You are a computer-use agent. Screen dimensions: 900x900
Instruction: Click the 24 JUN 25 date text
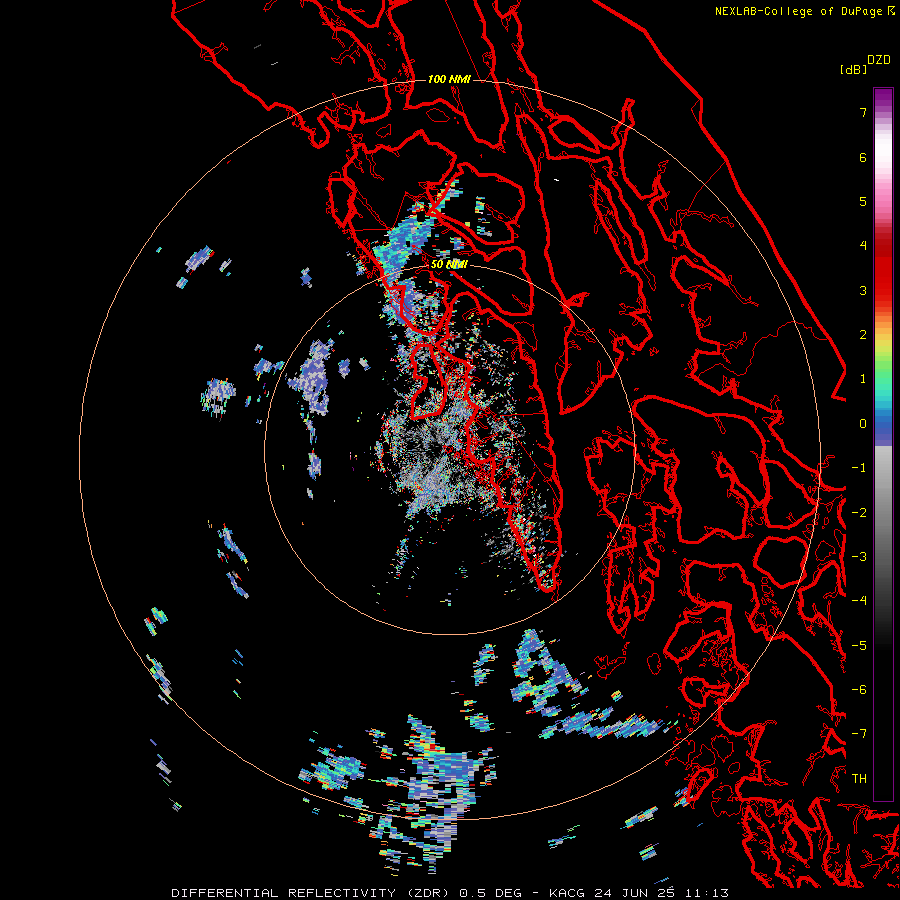634,893
